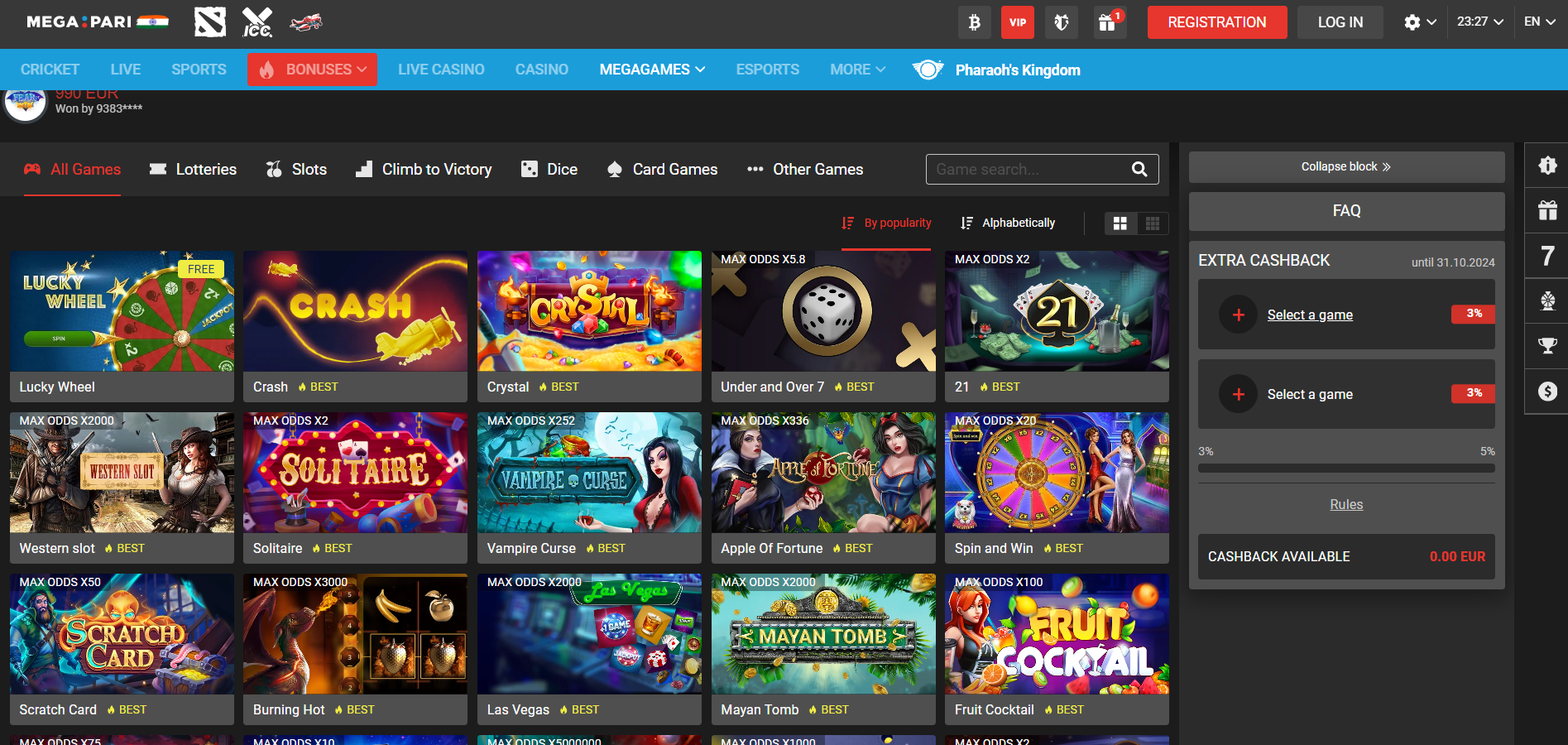Click the magnifier search icon
The image size is (1568, 745).
click(1139, 170)
